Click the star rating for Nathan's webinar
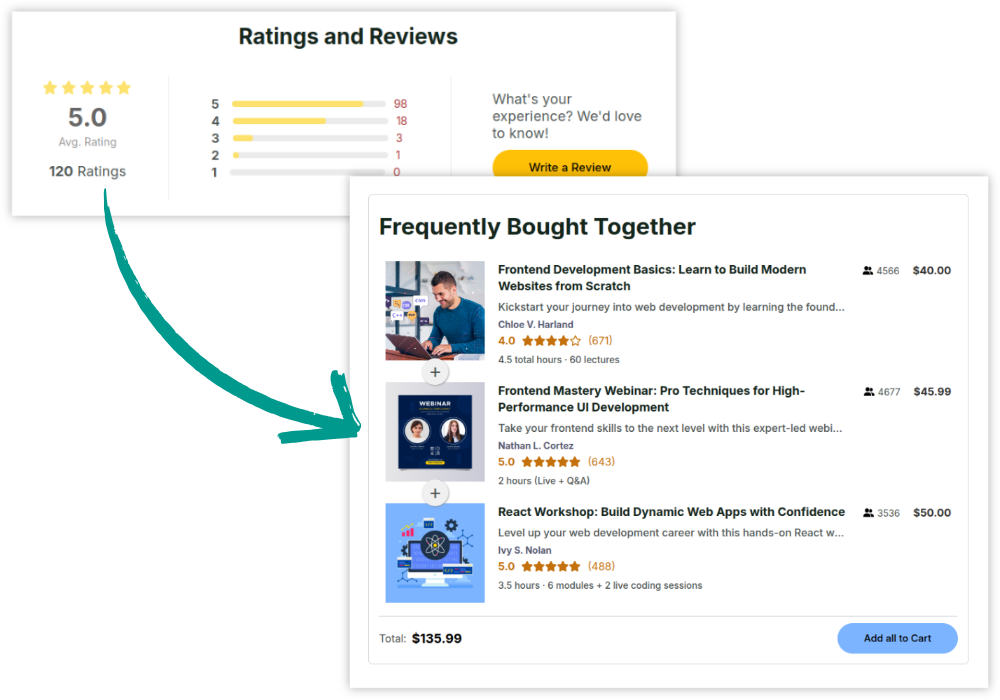Screen dimensions: 1000x700 click(551, 462)
